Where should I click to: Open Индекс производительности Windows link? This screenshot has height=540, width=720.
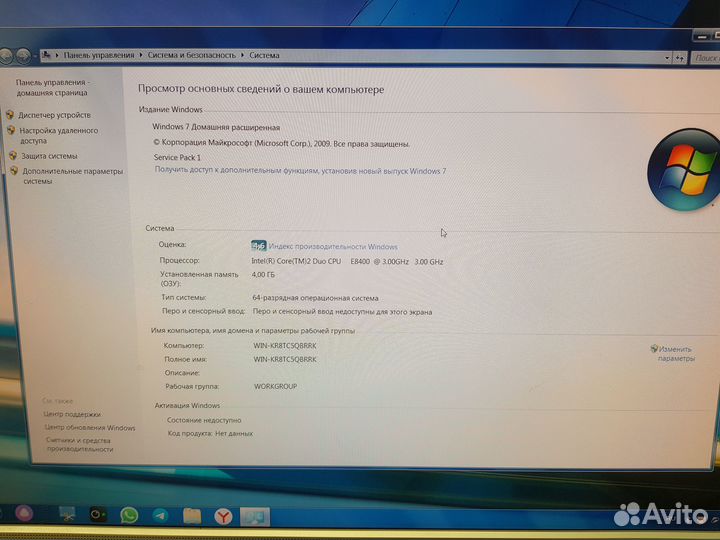(333, 247)
